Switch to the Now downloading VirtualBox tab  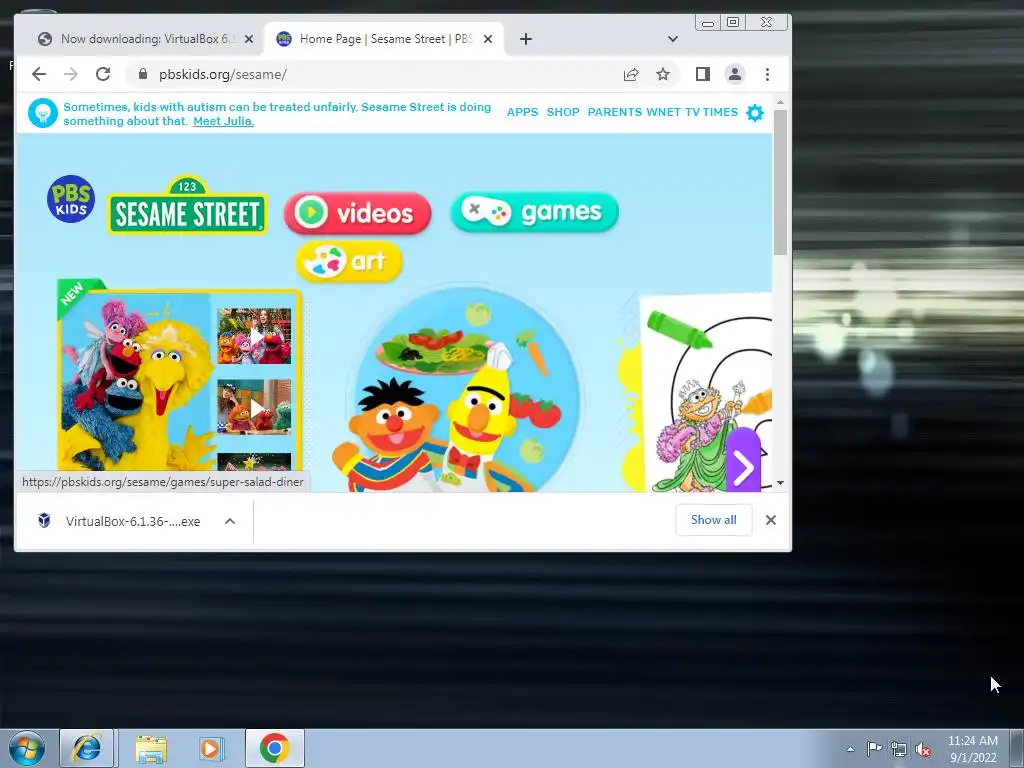point(146,39)
